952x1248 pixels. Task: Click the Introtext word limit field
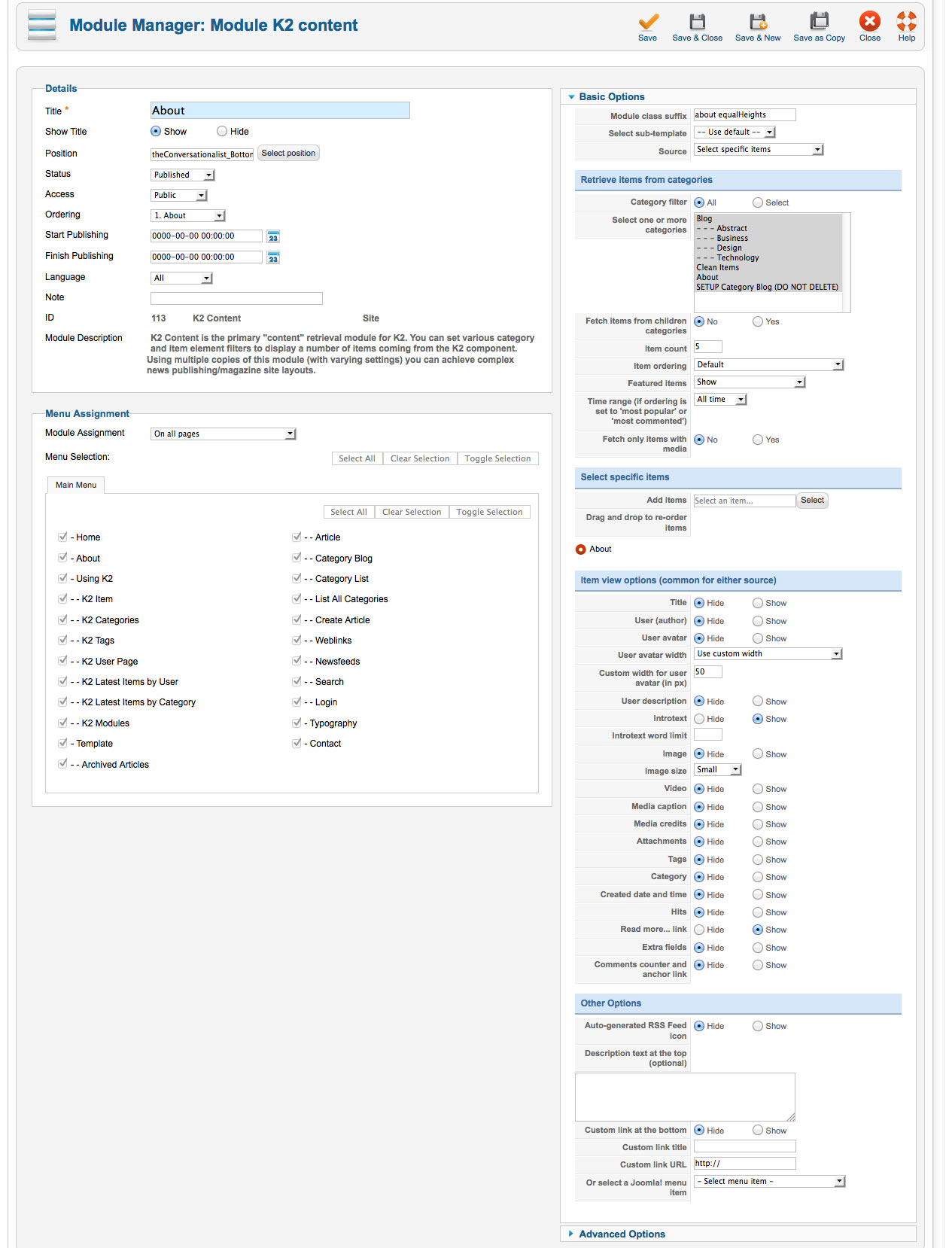(707, 735)
